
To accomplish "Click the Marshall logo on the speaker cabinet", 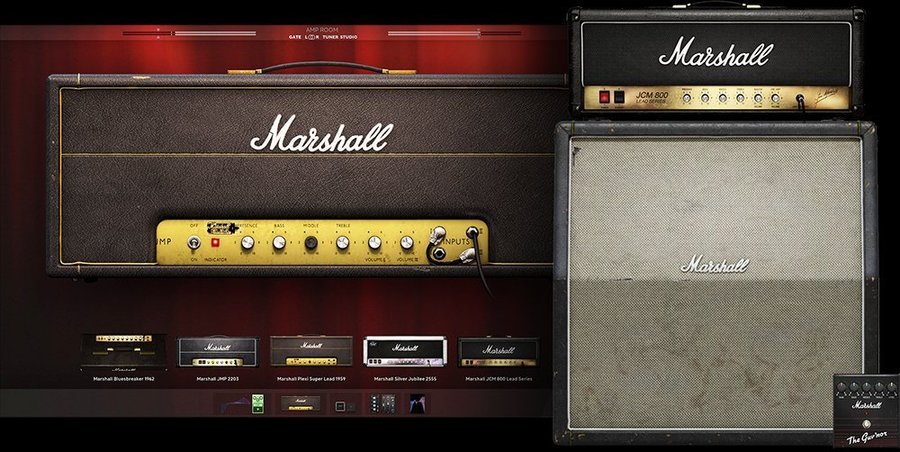I will 715,265.
